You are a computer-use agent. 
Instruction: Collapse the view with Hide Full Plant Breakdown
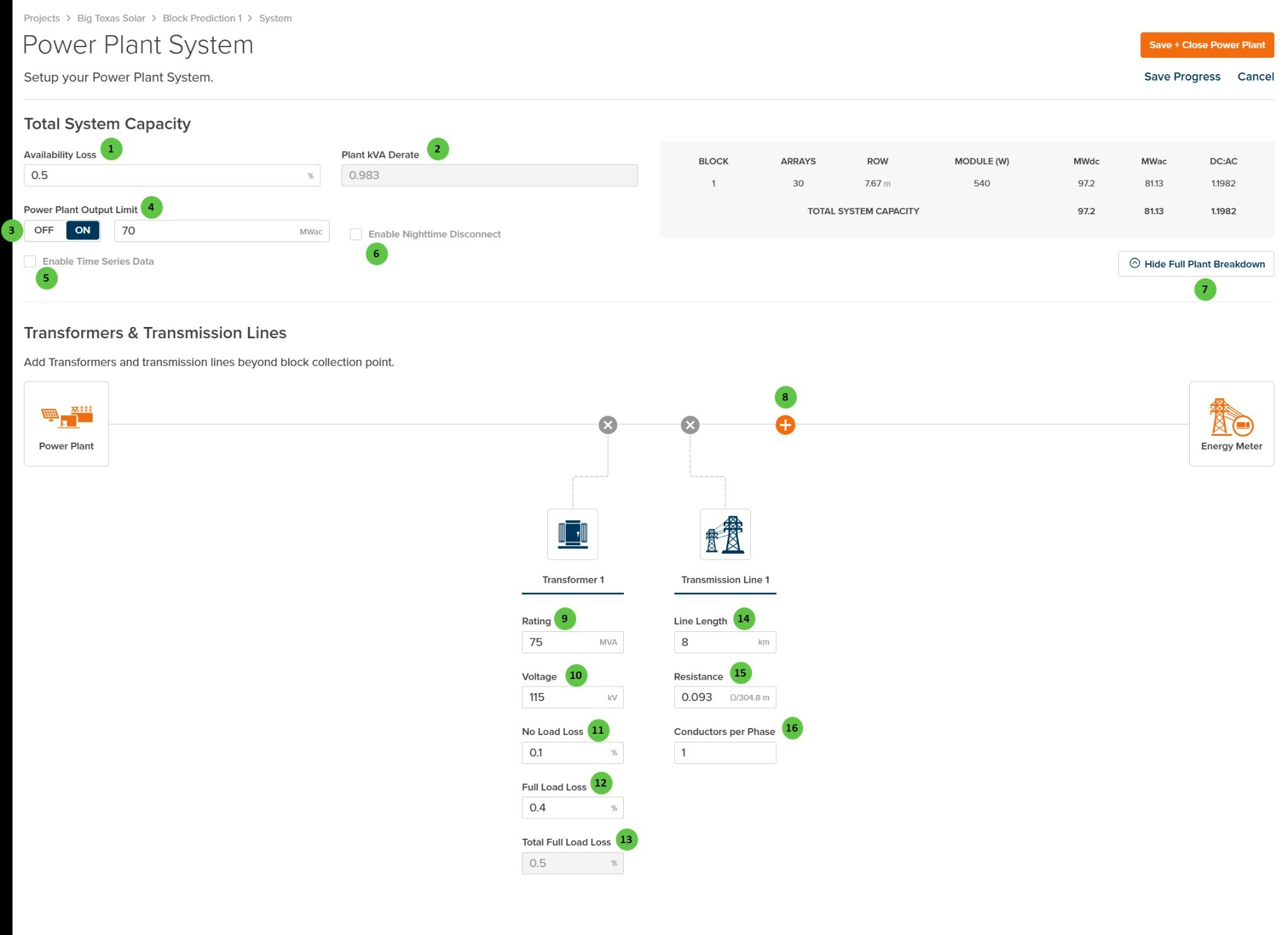pos(1196,264)
